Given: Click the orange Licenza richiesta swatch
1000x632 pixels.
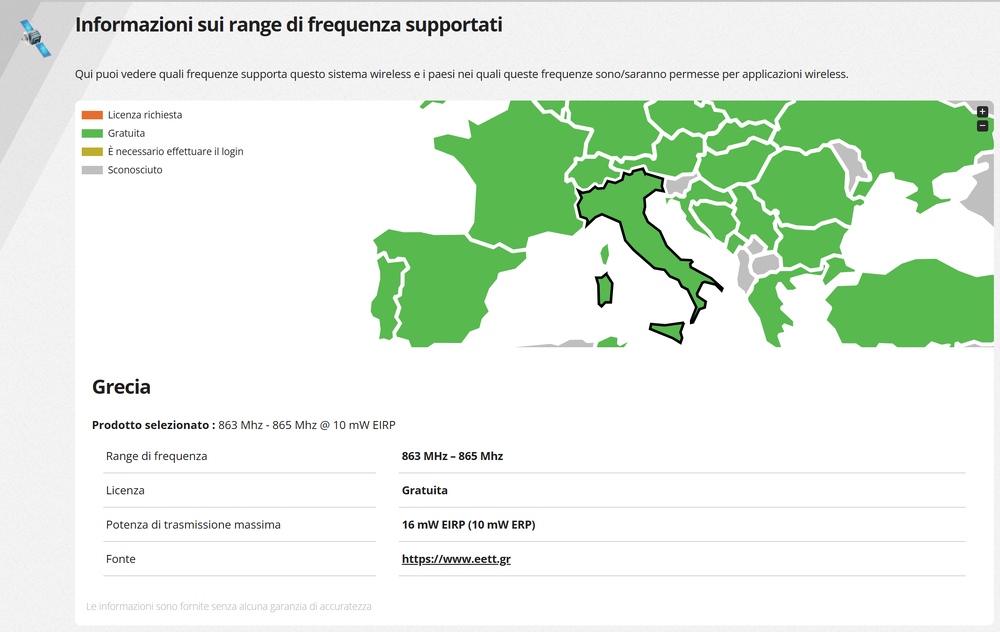Looking at the screenshot, I should pyautogui.click(x=92, y=115).
